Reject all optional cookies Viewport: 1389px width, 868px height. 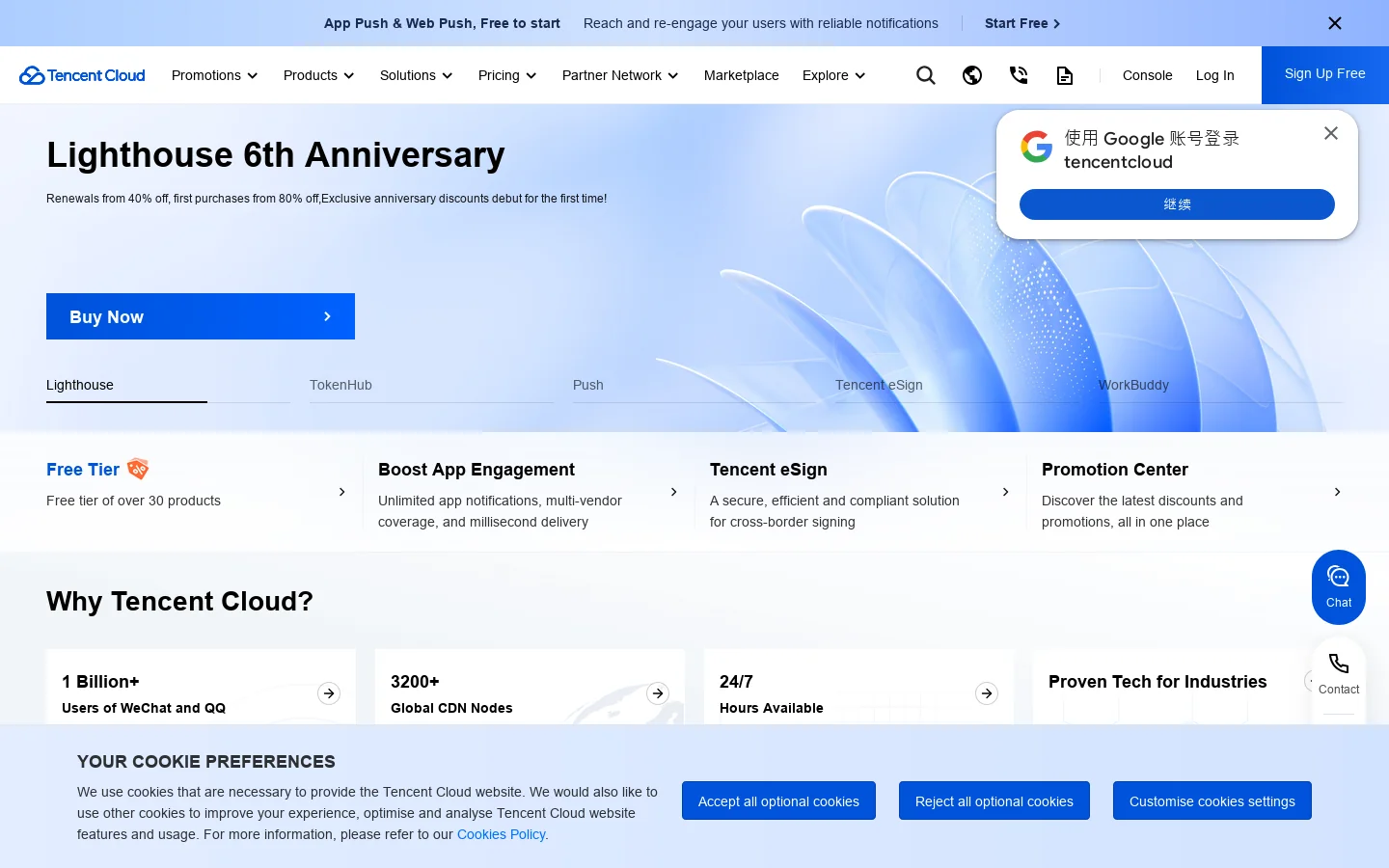(x=994, y=800)
